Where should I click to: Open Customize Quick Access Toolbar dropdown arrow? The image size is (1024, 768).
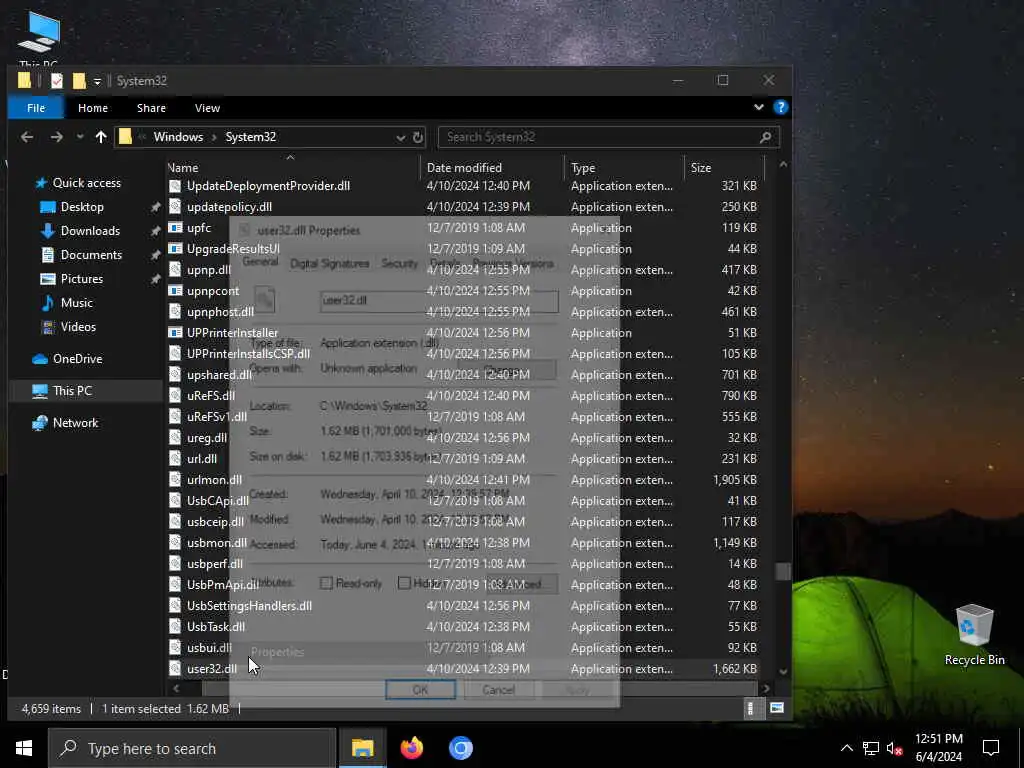click(97, 81)
